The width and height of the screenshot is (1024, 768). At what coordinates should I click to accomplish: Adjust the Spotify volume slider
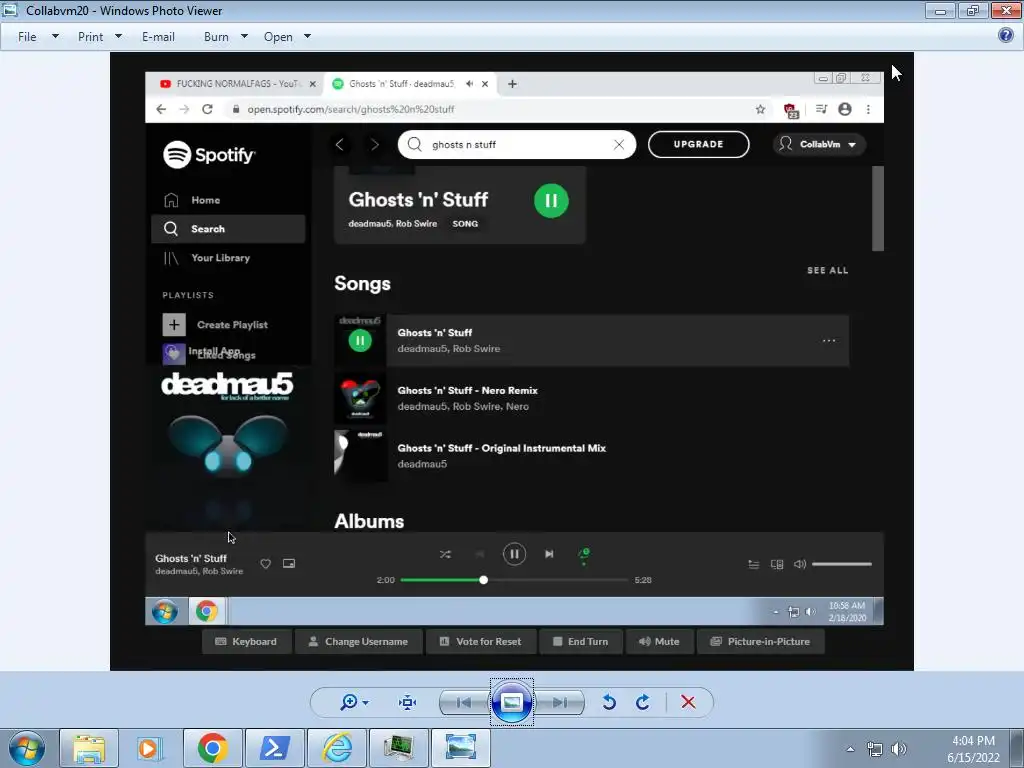pyautogui.click(x=842, y=564)
